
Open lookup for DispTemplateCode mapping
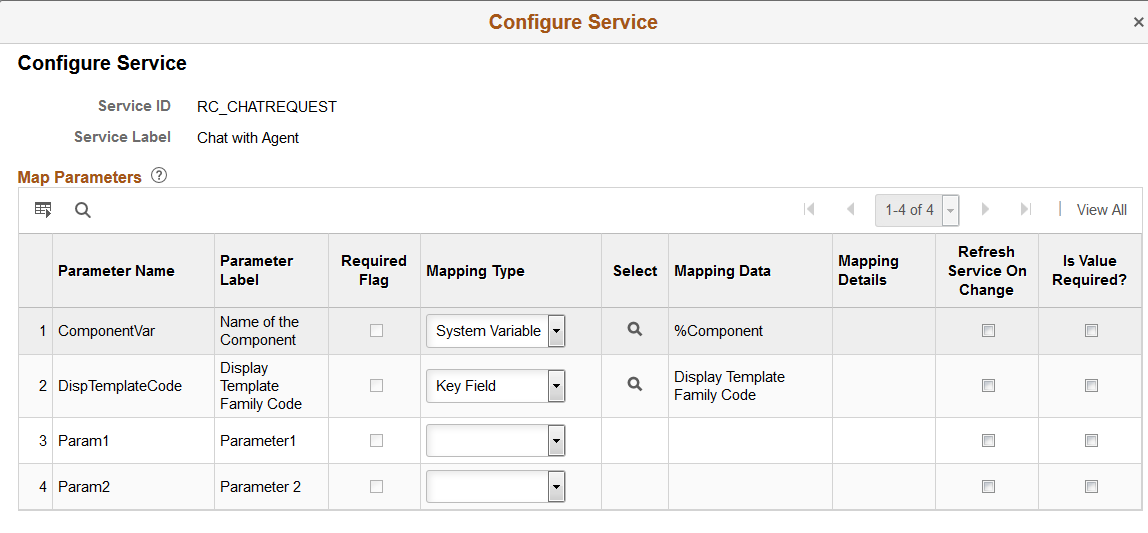(x=634, y=384)
